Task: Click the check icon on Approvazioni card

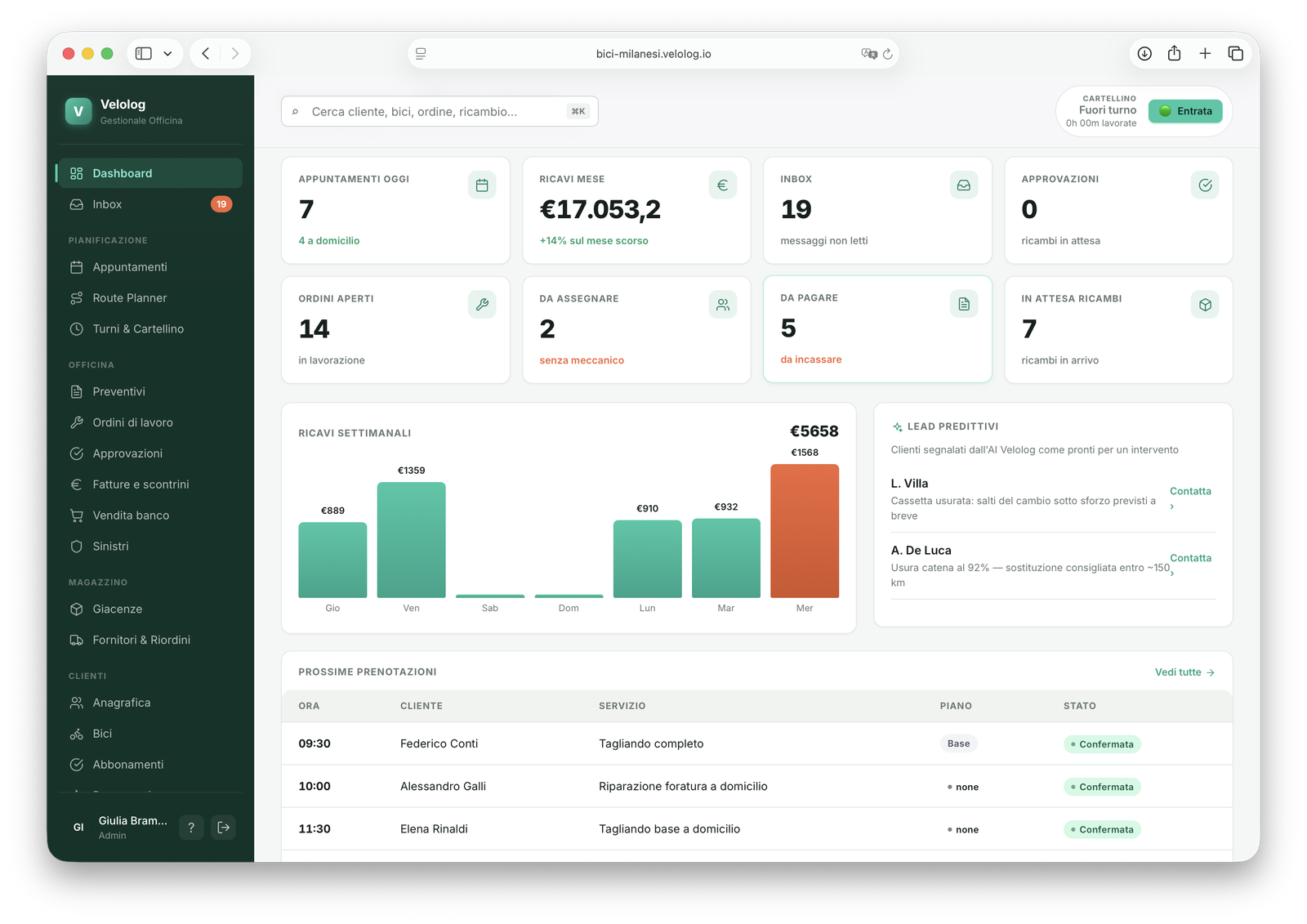Action: [1205, 185]
